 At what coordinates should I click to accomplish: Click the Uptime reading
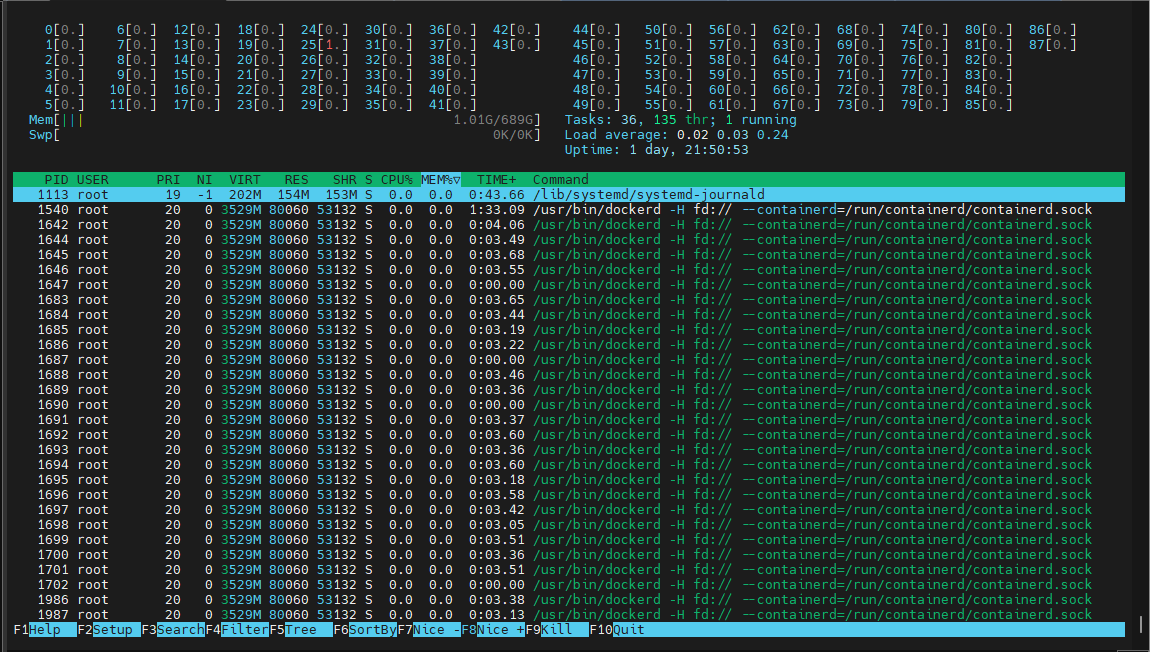coord(656,150)
